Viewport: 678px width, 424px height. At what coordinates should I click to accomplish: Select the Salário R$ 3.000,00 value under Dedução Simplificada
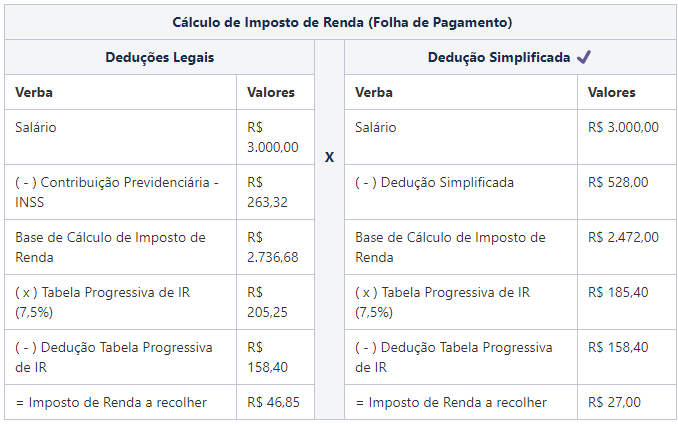tap(623, 127)
